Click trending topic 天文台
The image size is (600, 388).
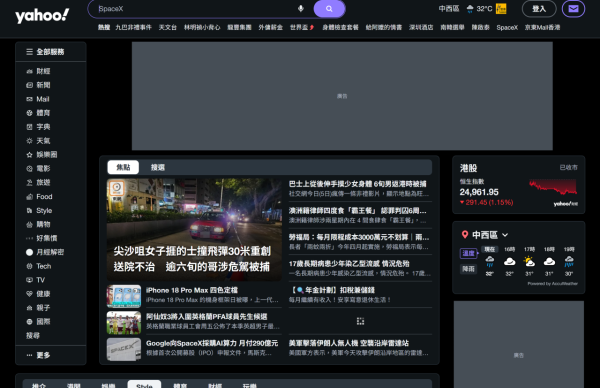coord(168,28)
